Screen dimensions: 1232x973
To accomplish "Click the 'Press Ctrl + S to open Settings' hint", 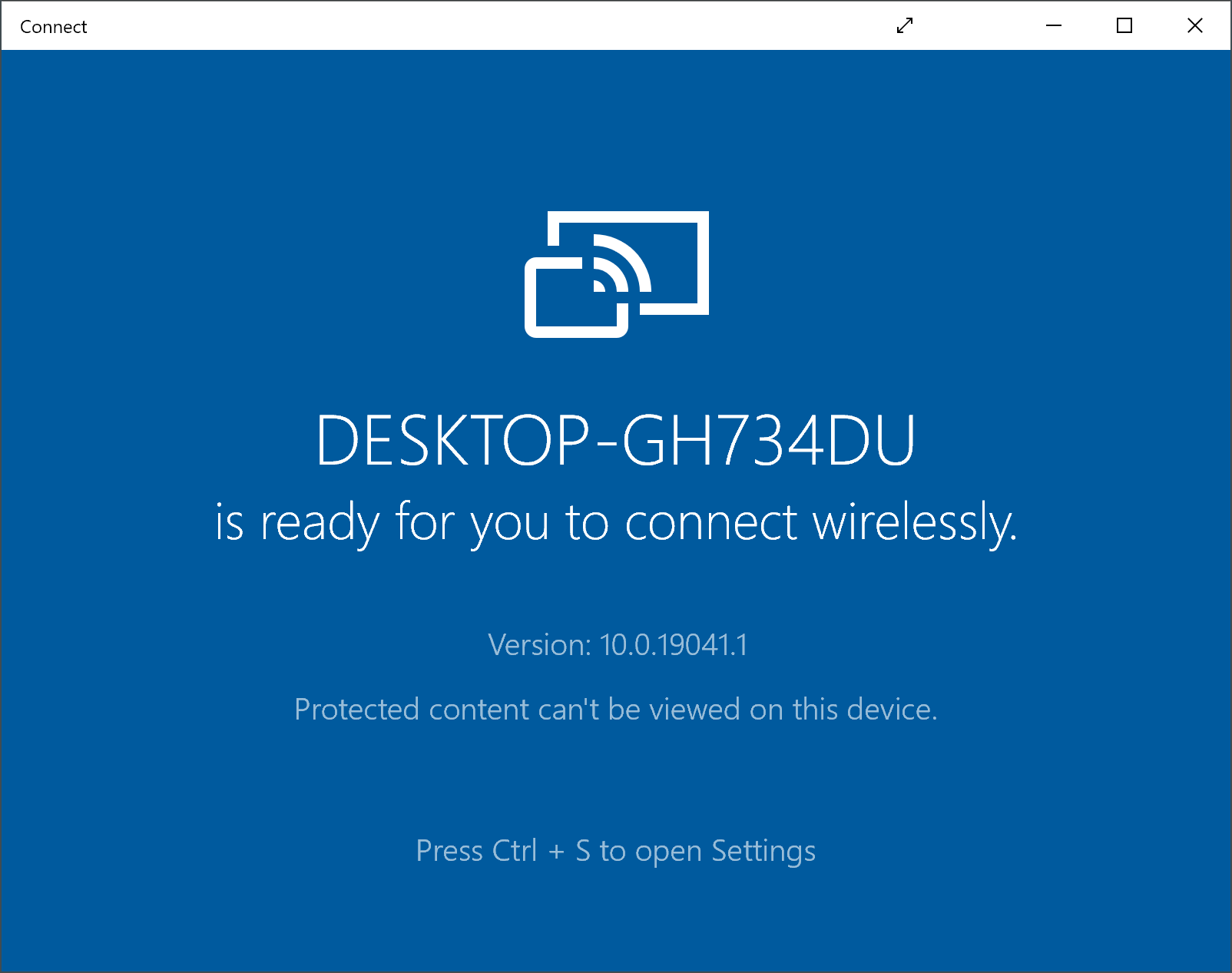I will [x=616, y=851].
